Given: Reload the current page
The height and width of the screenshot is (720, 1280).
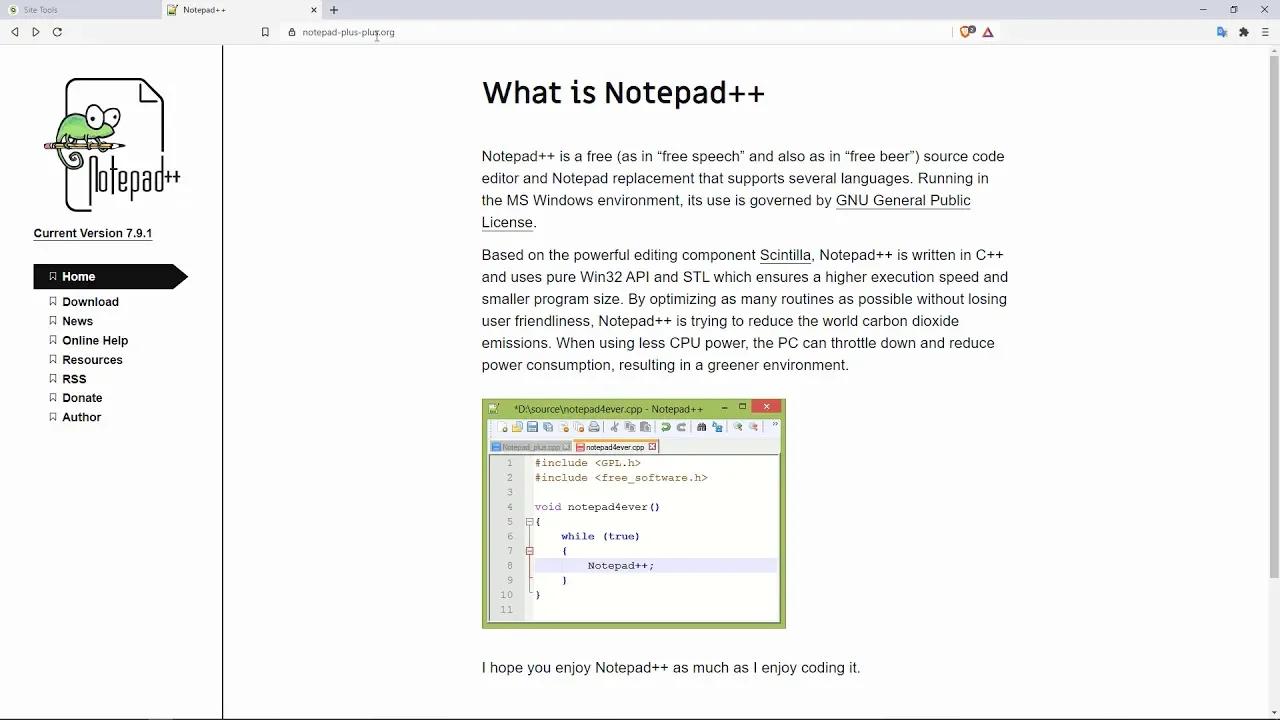Looking at the screenshot, I should tap(57, 31).
